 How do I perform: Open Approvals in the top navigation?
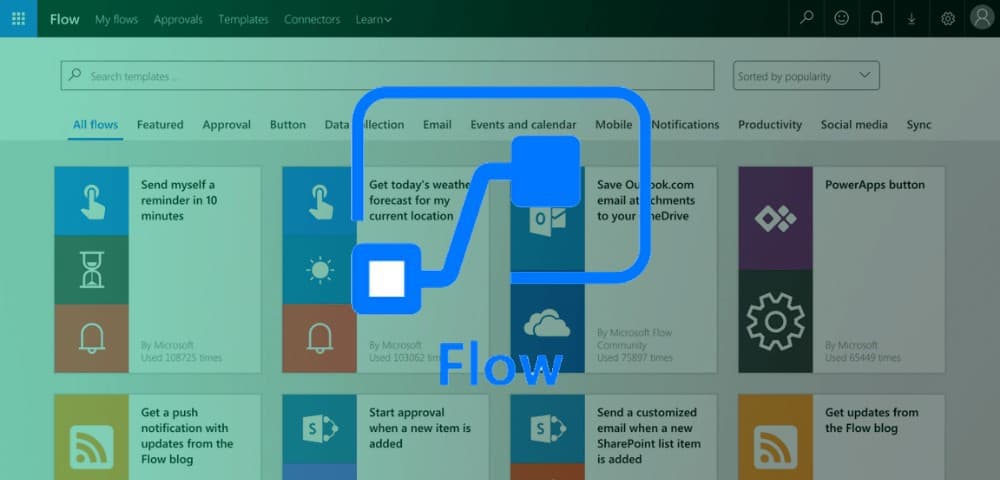point(178,19)
